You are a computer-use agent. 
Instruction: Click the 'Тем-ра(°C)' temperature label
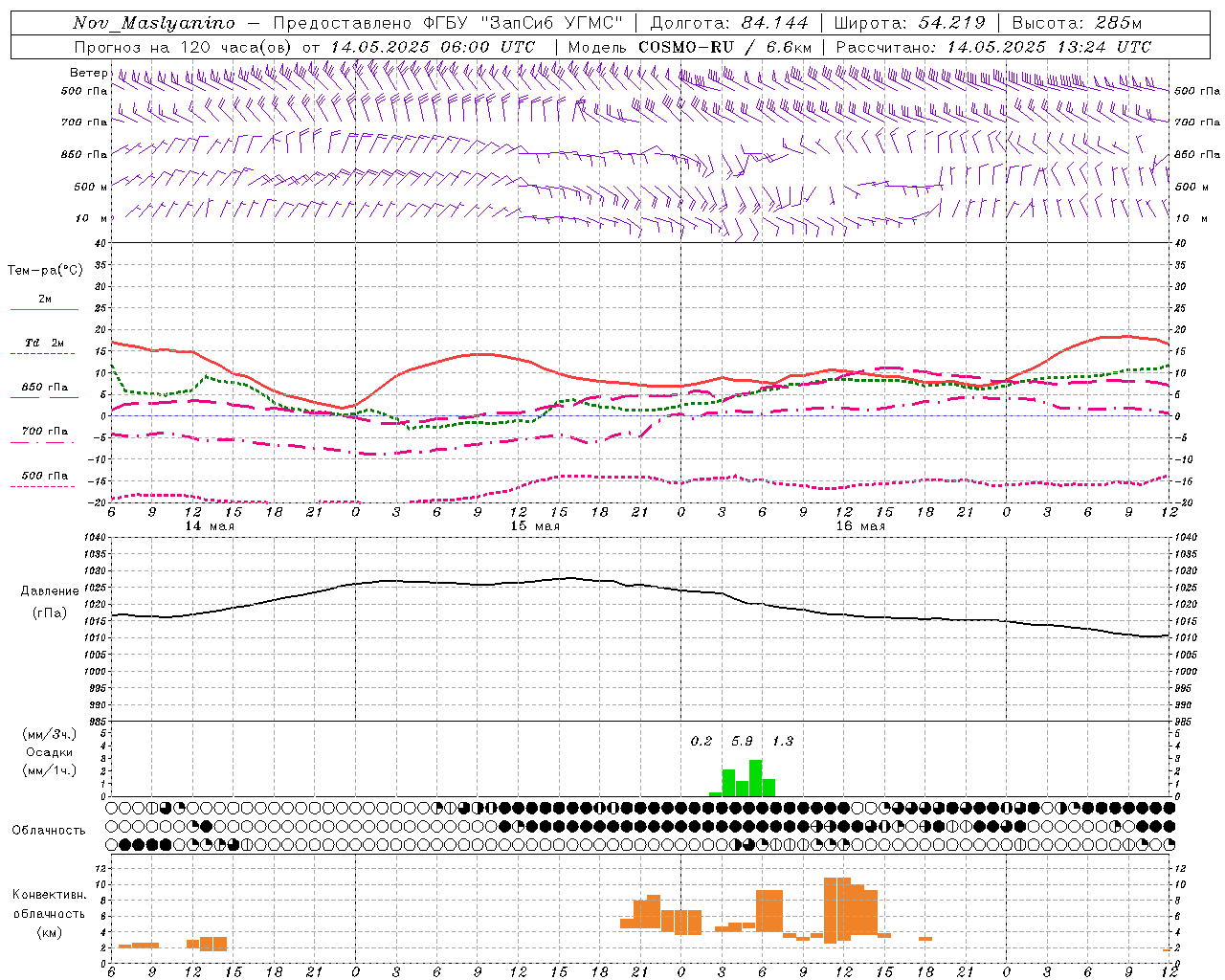(x=45, y=270)
